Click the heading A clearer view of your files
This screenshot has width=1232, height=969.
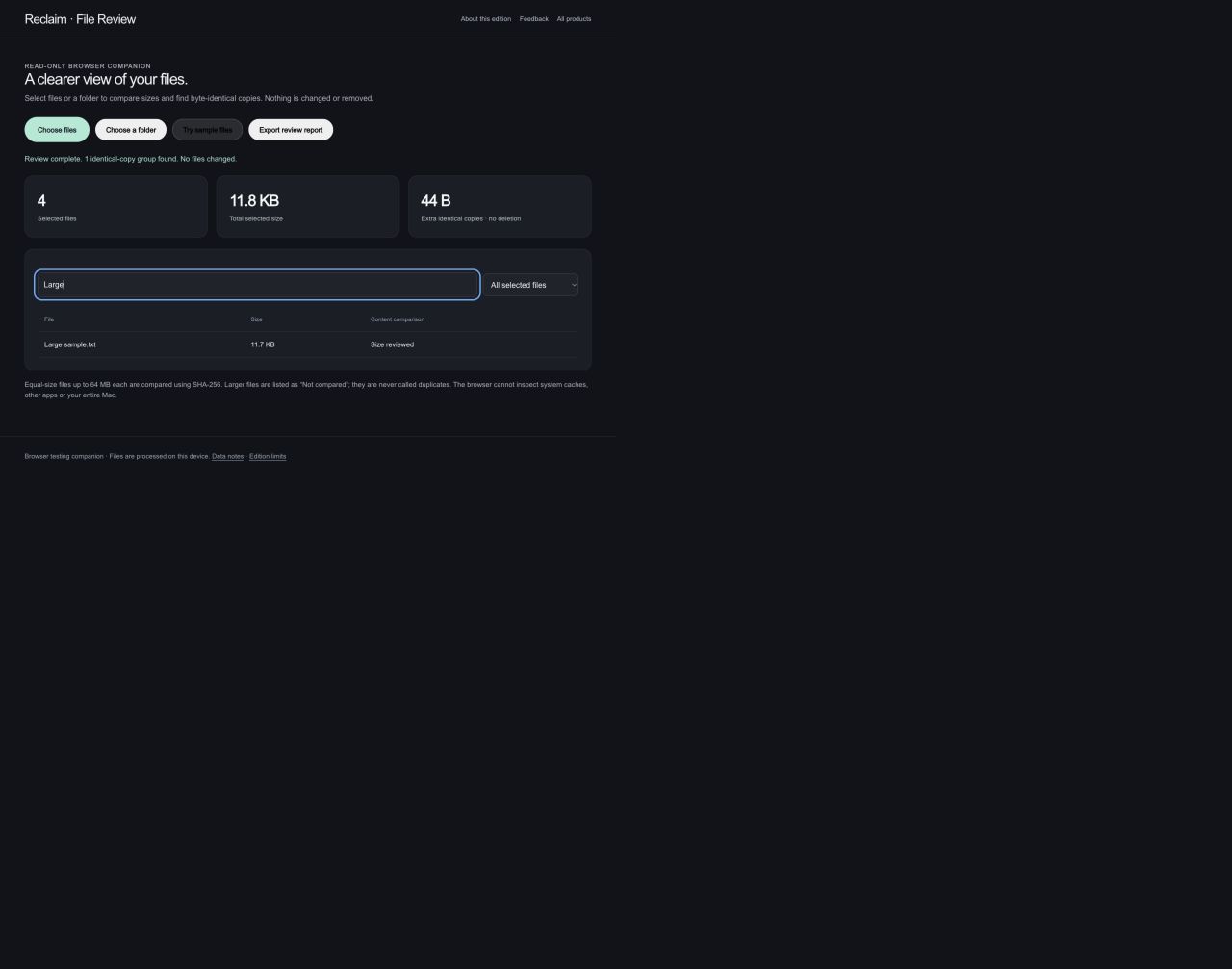pyautogui.click(x=106, y=79)
